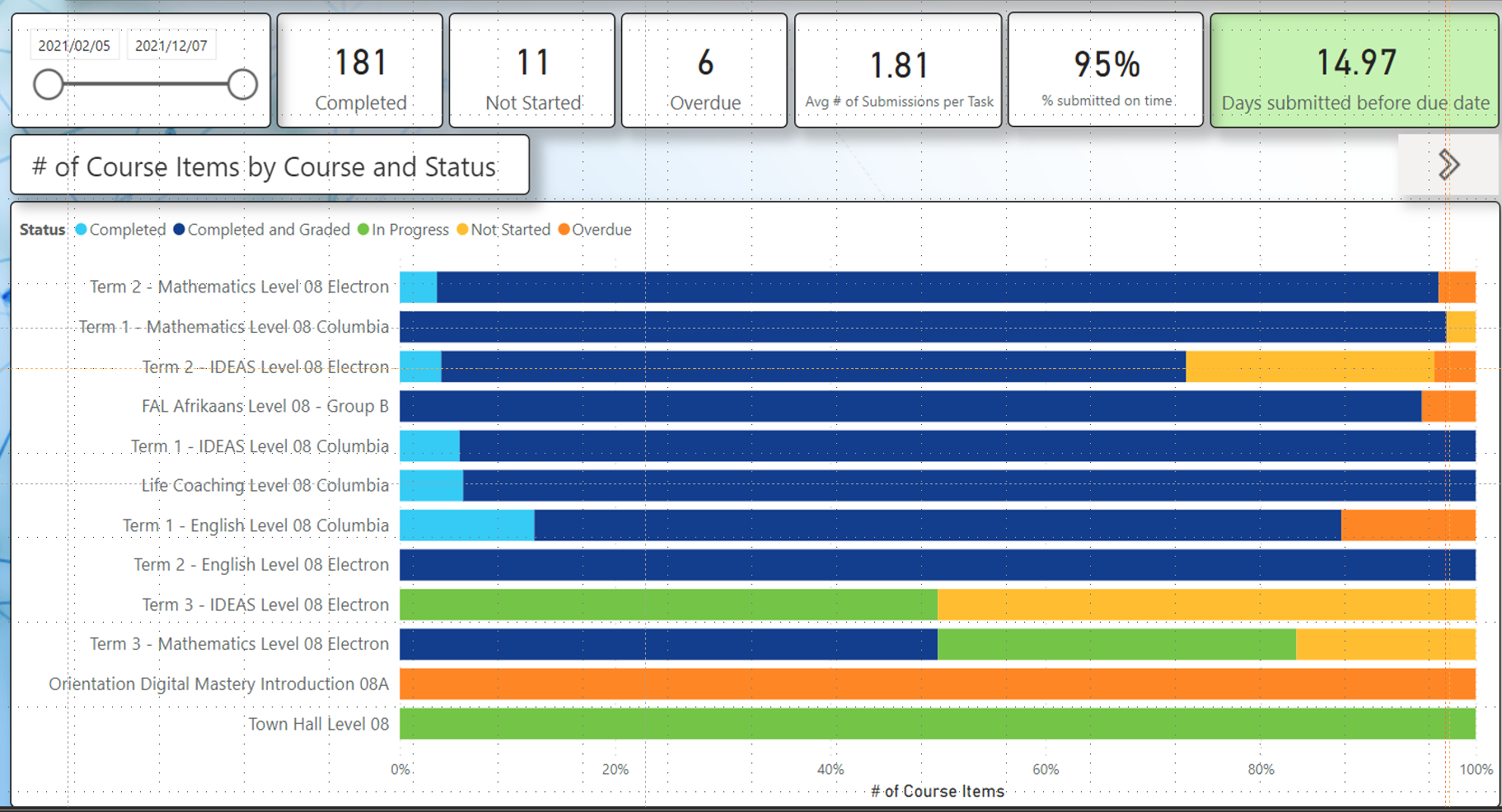Viewport: 1502px width, 812px height.
Task: Click the Avg # of Submissions per Task card
Action: [x=898, y=71]
